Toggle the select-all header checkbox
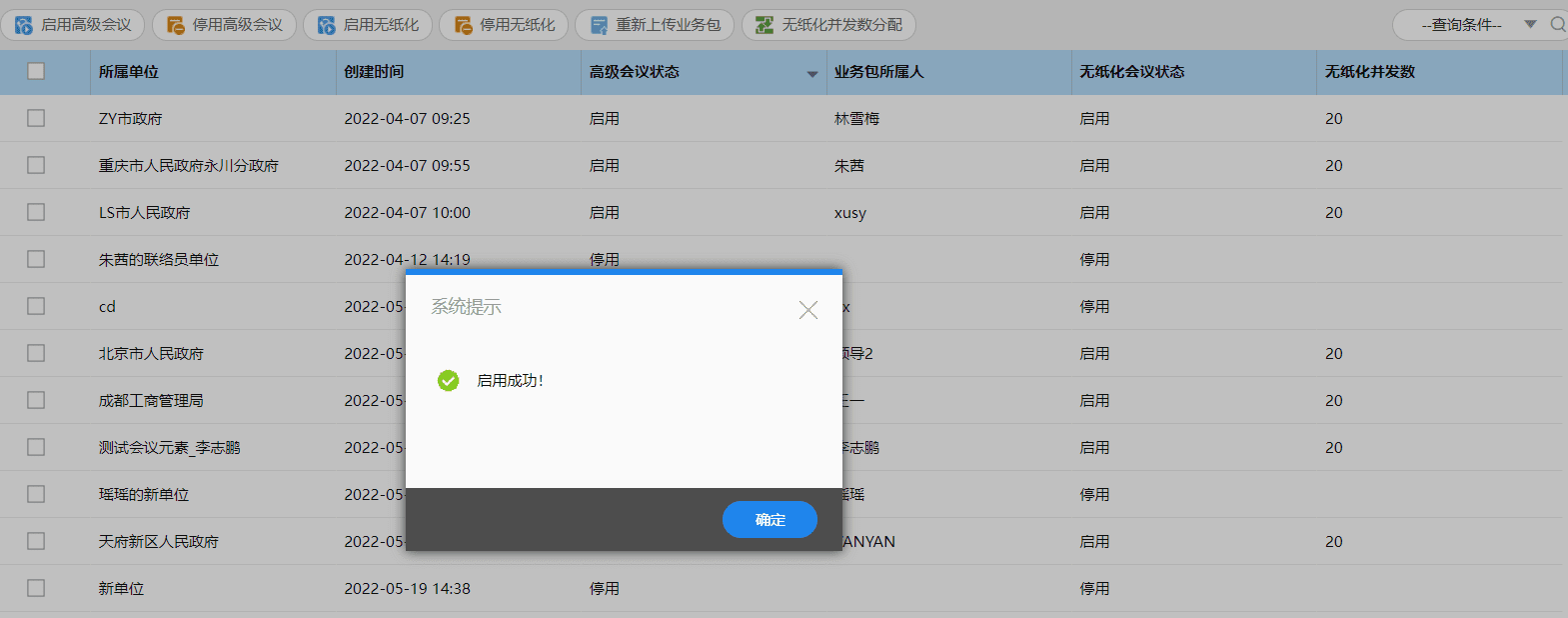This screenshot has height=618, width=1568. click(36, 71)
